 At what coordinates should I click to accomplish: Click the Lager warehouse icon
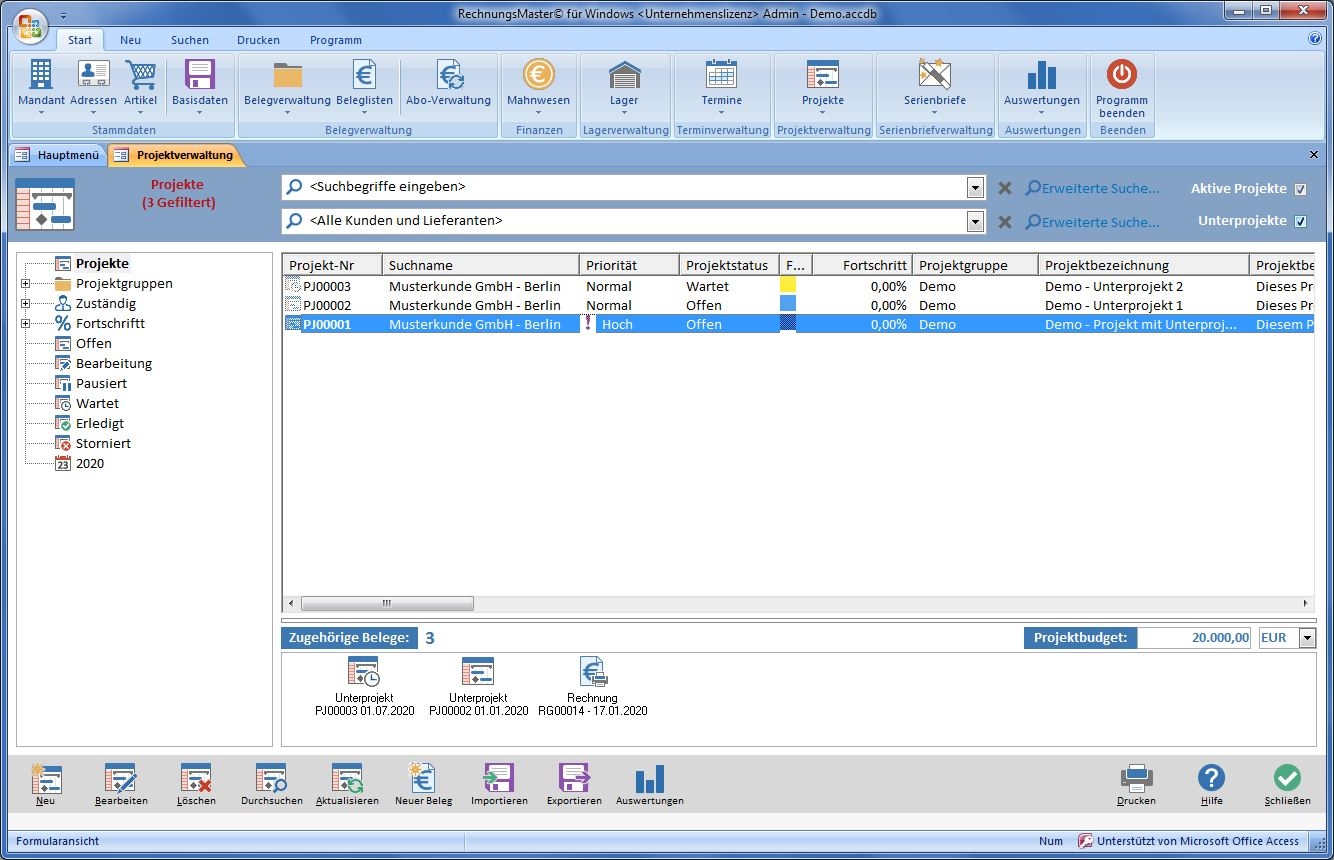click(x=624, y=75)
